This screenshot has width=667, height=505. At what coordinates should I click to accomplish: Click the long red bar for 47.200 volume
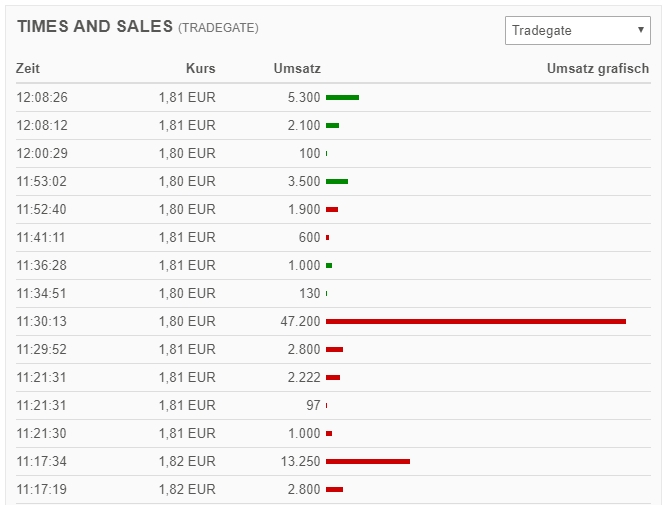pyautogui.click(x=475, y=321)
